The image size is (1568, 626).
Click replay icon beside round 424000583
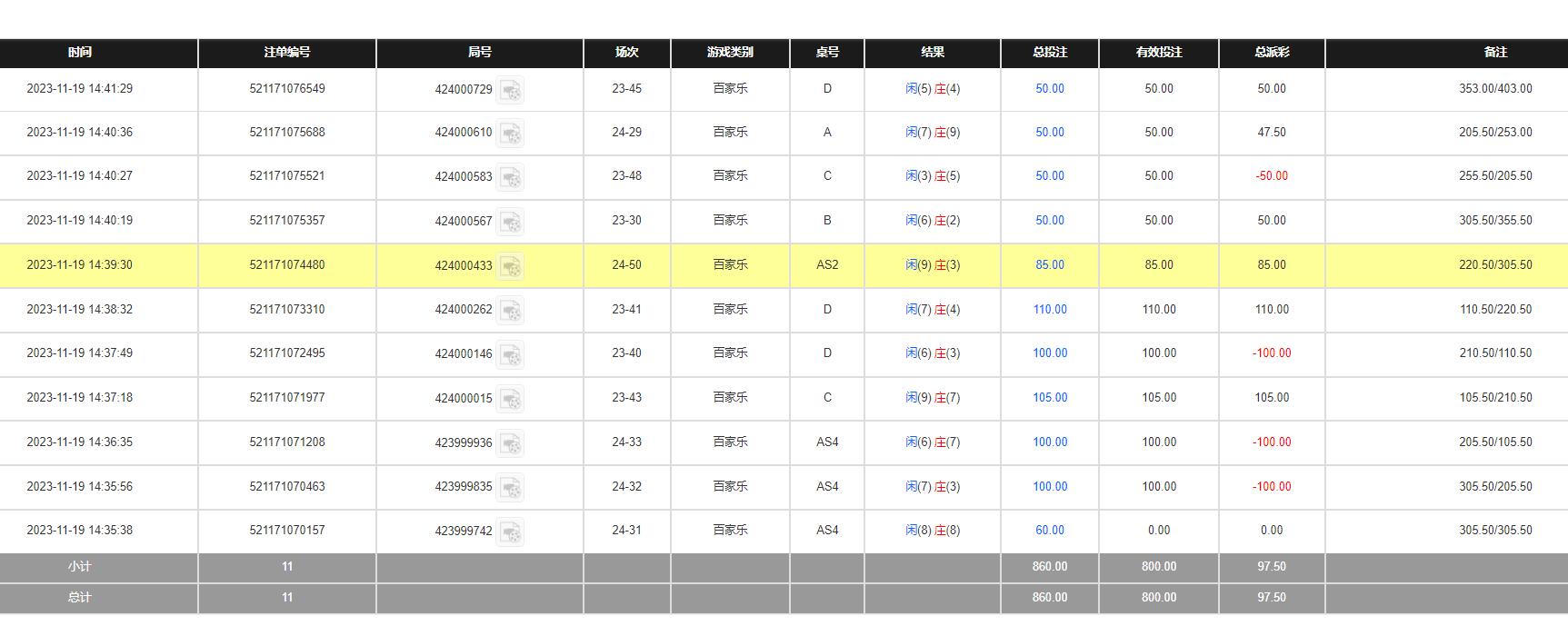coord(511,177)
